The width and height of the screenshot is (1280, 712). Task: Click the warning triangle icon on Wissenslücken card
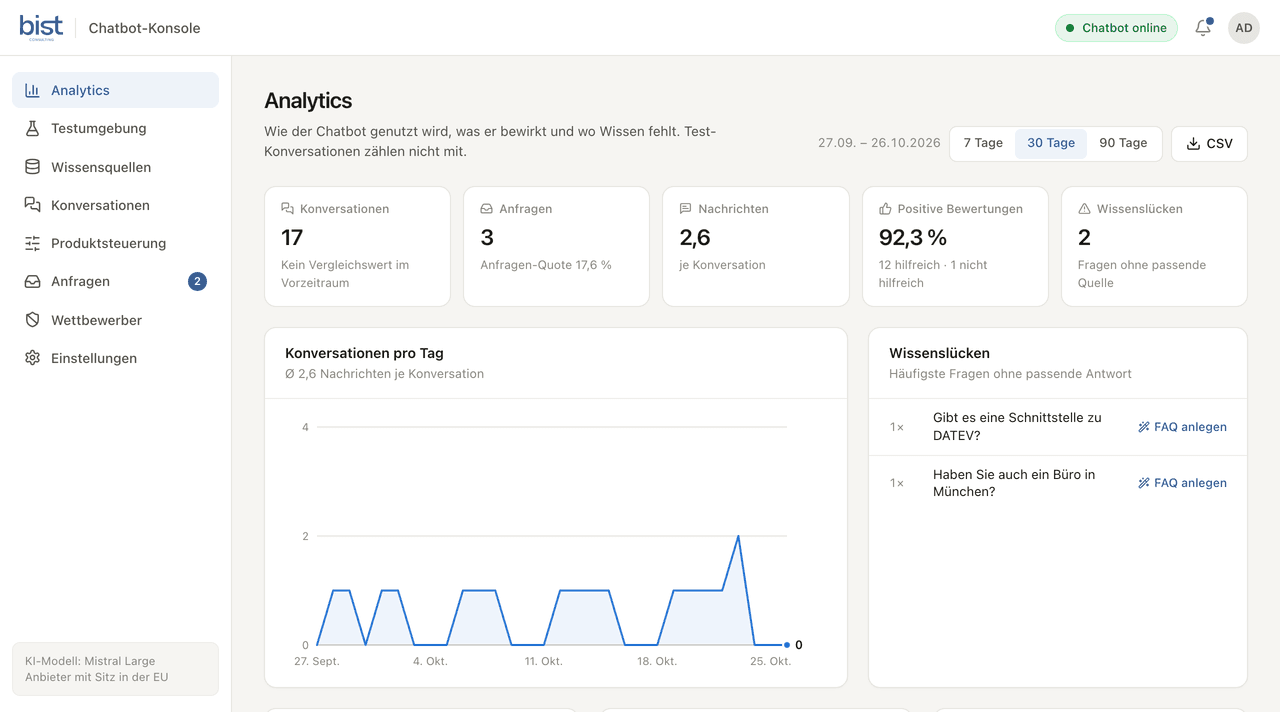(1084, 209)
